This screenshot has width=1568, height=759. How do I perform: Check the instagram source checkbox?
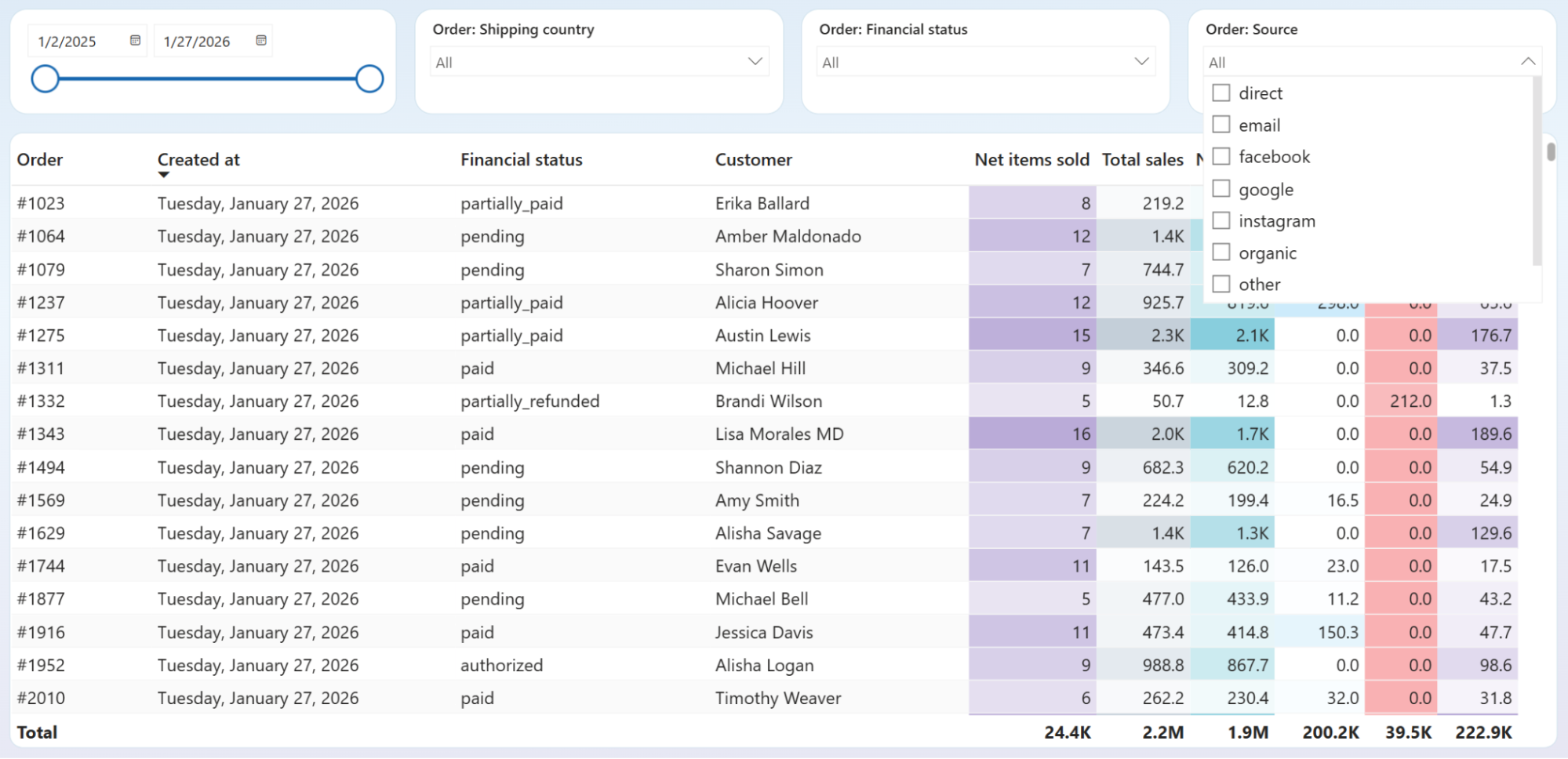point(1221,221)
